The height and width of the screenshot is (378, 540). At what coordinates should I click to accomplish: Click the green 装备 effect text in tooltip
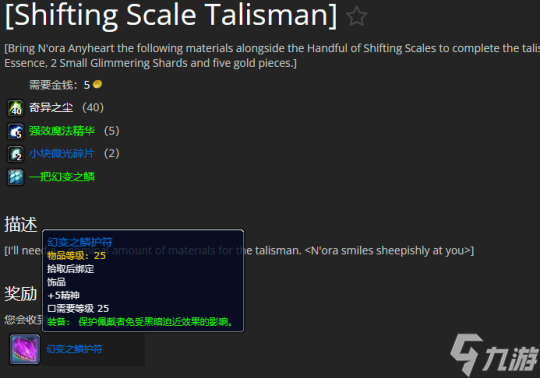coord(140,322)
